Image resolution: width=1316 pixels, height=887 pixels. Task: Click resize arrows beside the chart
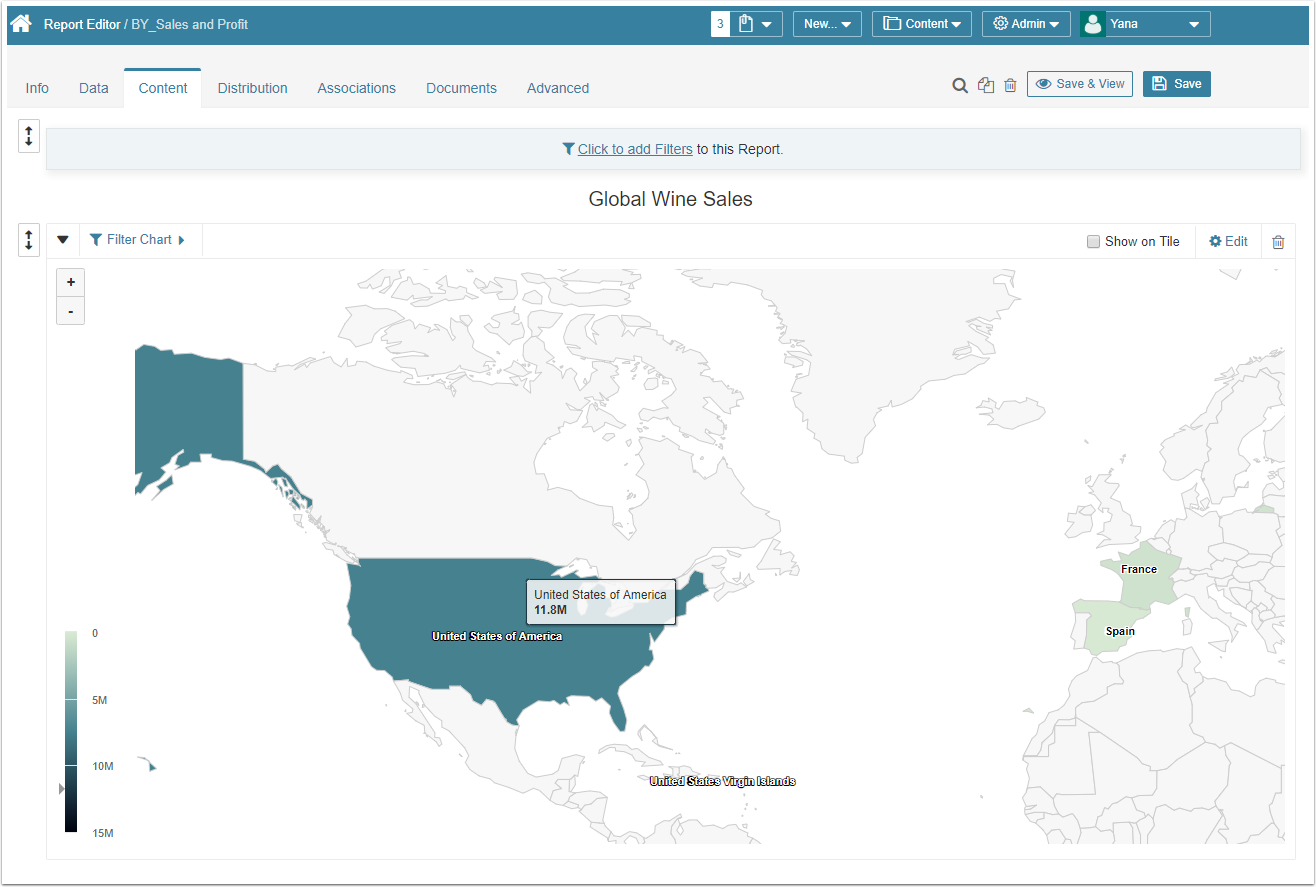[x=29, y=240]
